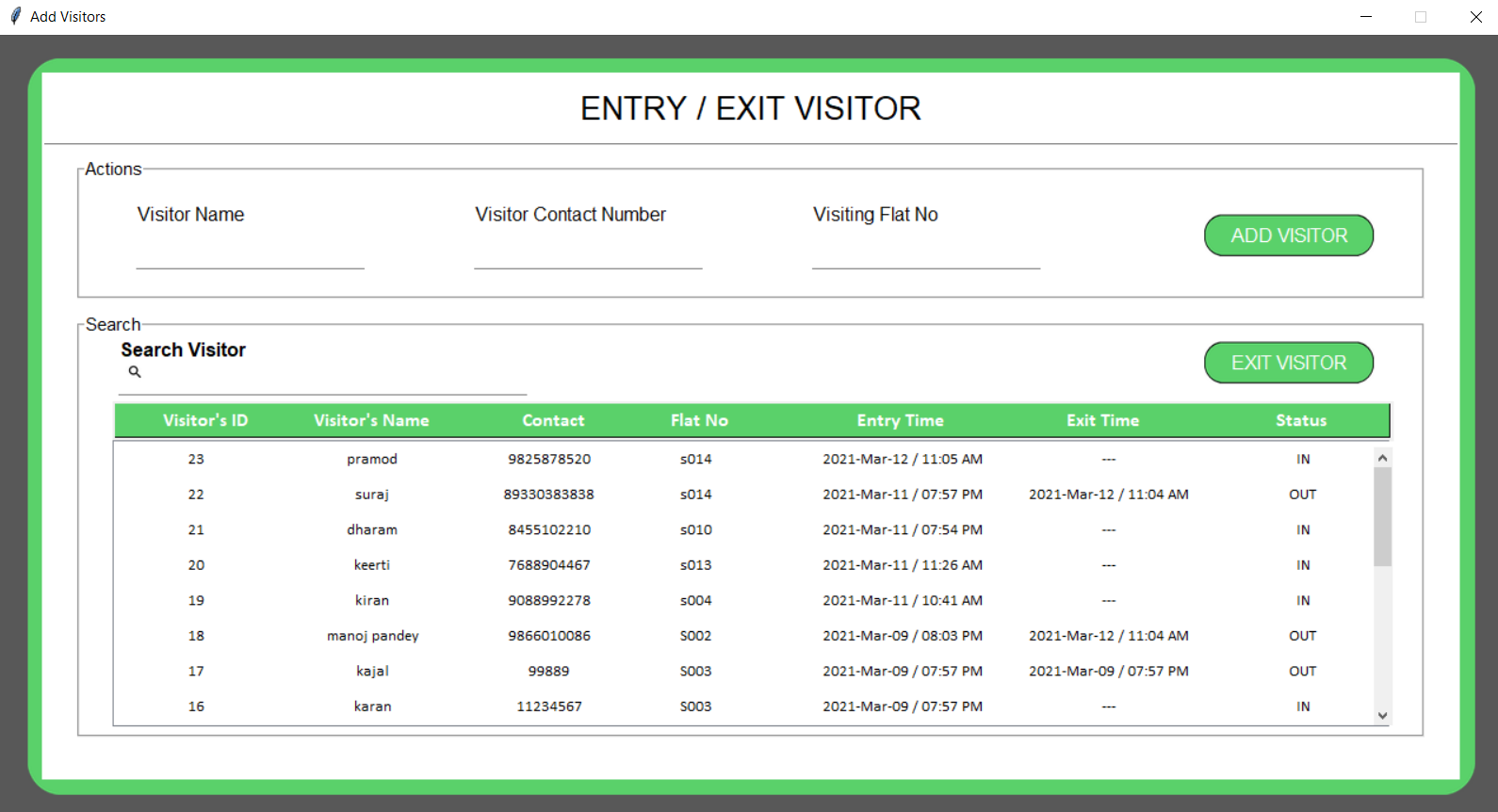Select the karan row with ID 16
Viewport: 1498px width, 812px height.
click(x=372, y=706)
